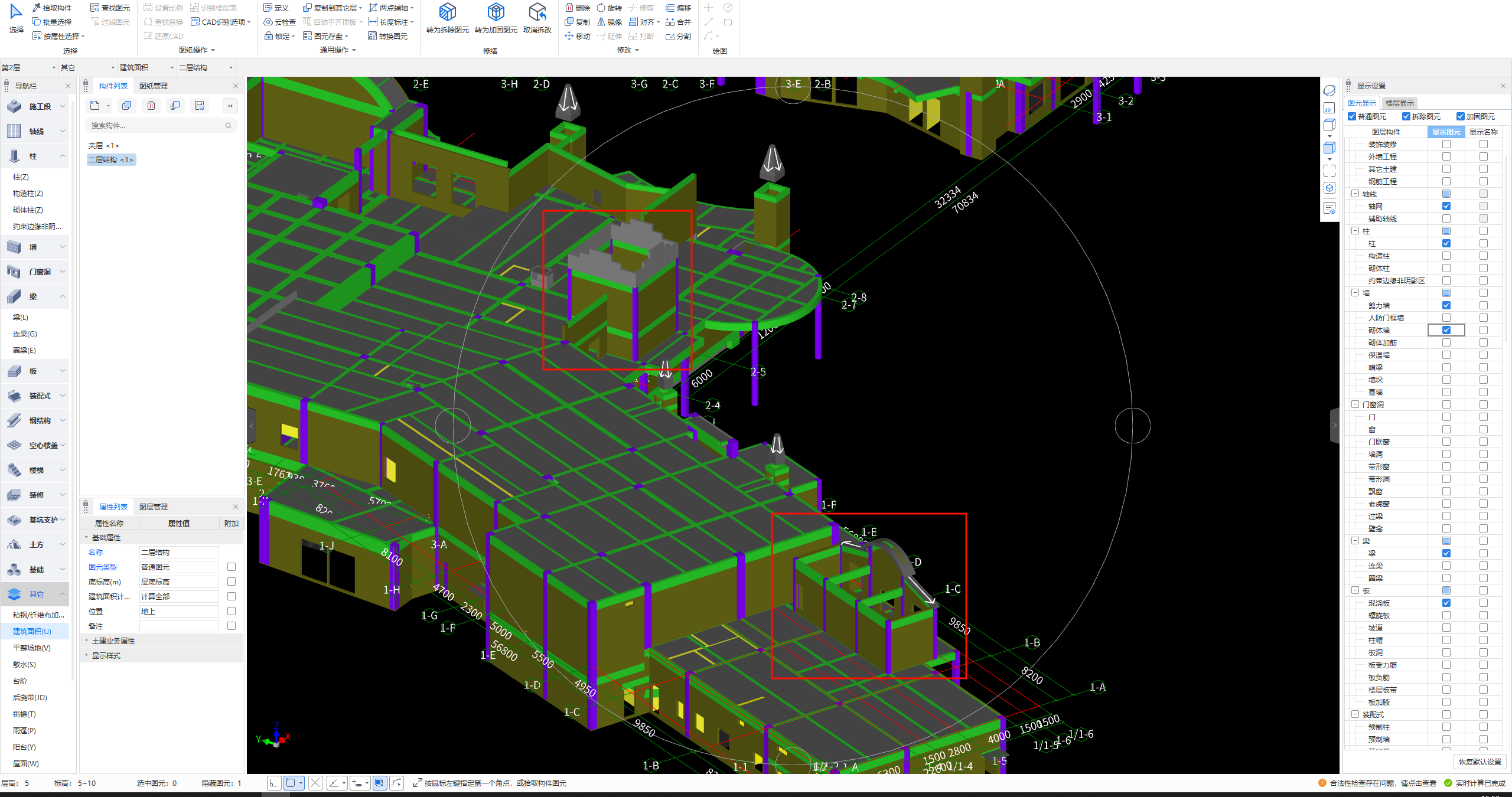Select the 选择 arrow tool
Screen dimensions: 1512x797
pos(16,18)
